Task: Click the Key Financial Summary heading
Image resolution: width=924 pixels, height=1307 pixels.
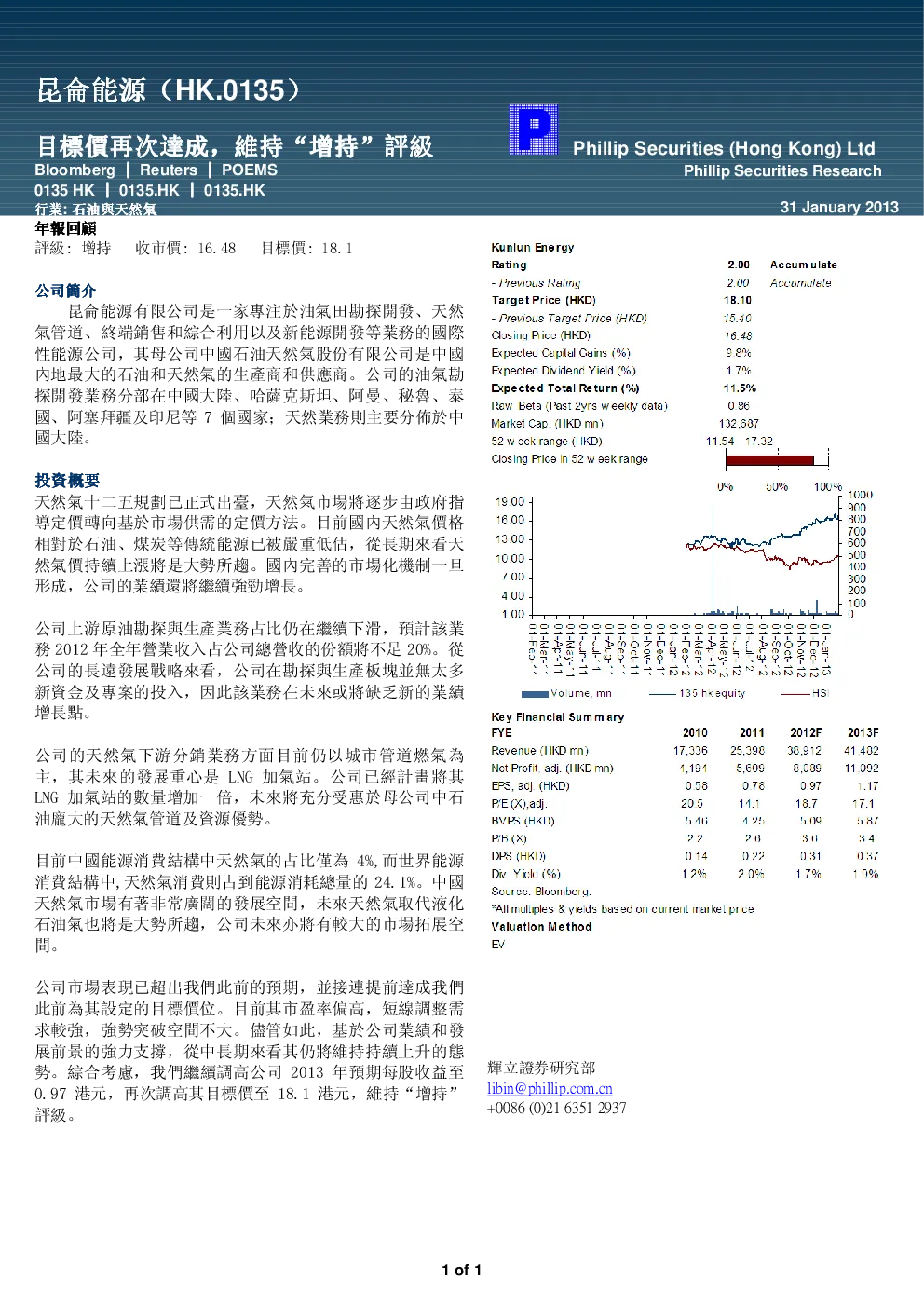Action: (x=558, y=717)
